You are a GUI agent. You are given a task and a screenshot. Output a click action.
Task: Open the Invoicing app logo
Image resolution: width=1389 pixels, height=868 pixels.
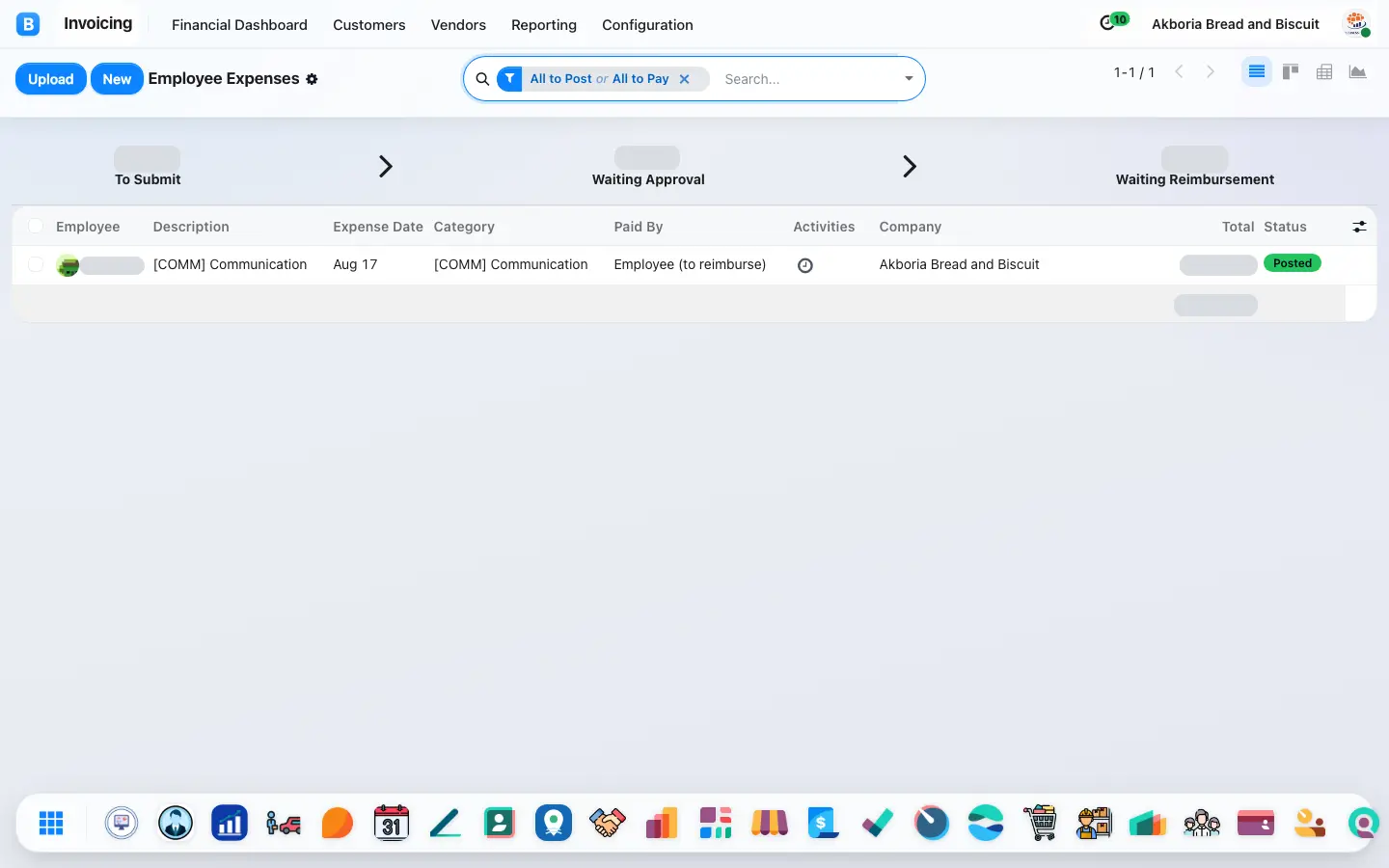point(28,24)
